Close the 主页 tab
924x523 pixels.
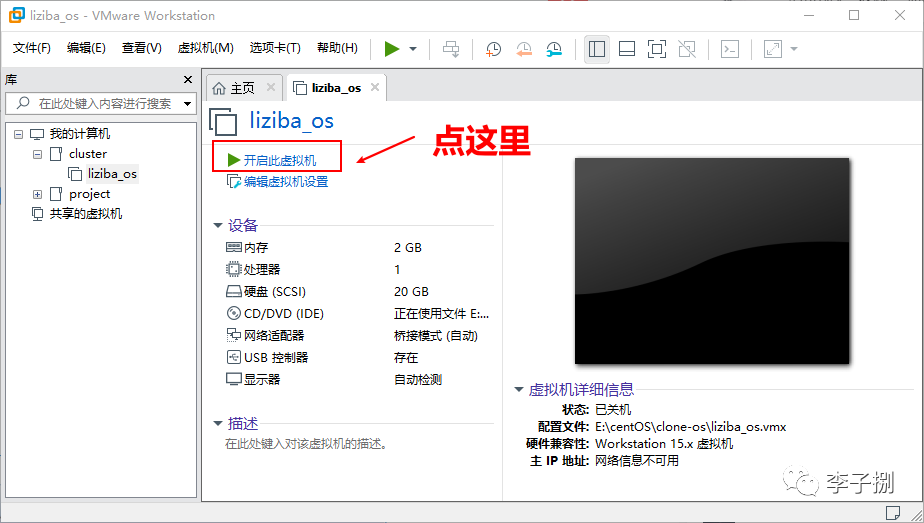(270, 87)
